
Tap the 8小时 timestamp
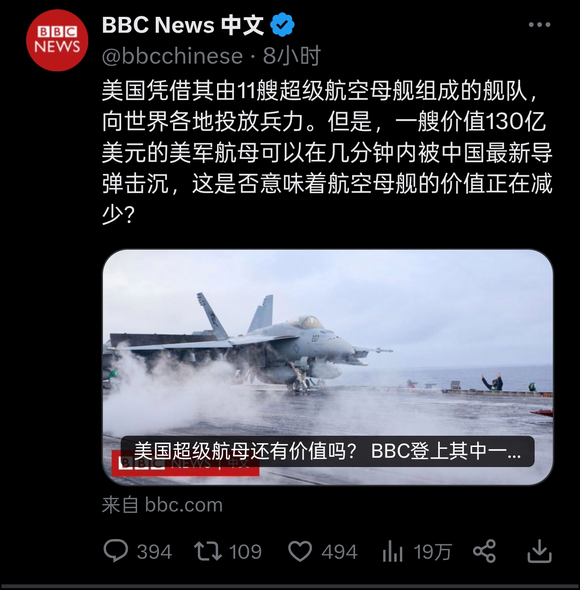pyautogui.click(x=292, y=56)
